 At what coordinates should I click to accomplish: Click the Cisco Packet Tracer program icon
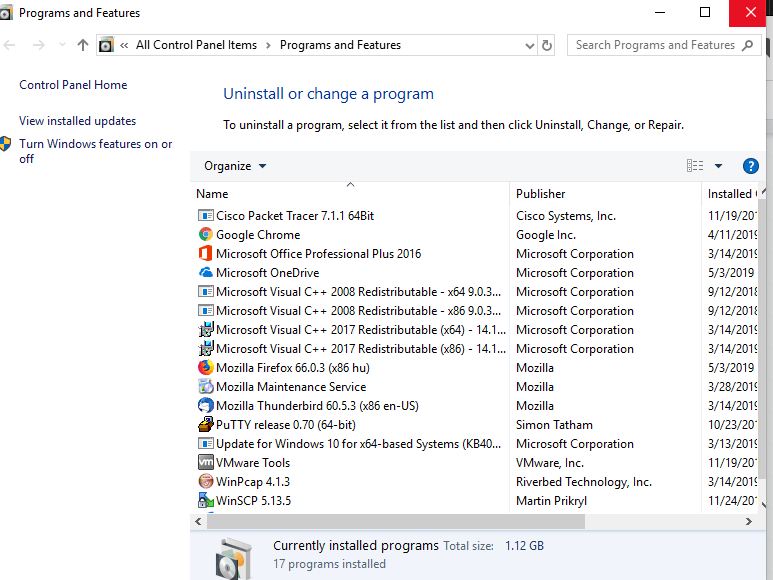click(x=206, y=216)
